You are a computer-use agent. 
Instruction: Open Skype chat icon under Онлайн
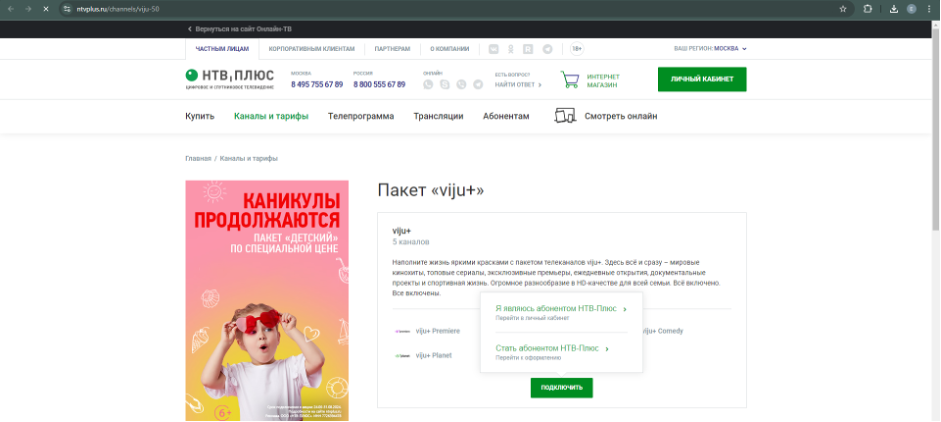pyautogui.click(x=445, y=85)
